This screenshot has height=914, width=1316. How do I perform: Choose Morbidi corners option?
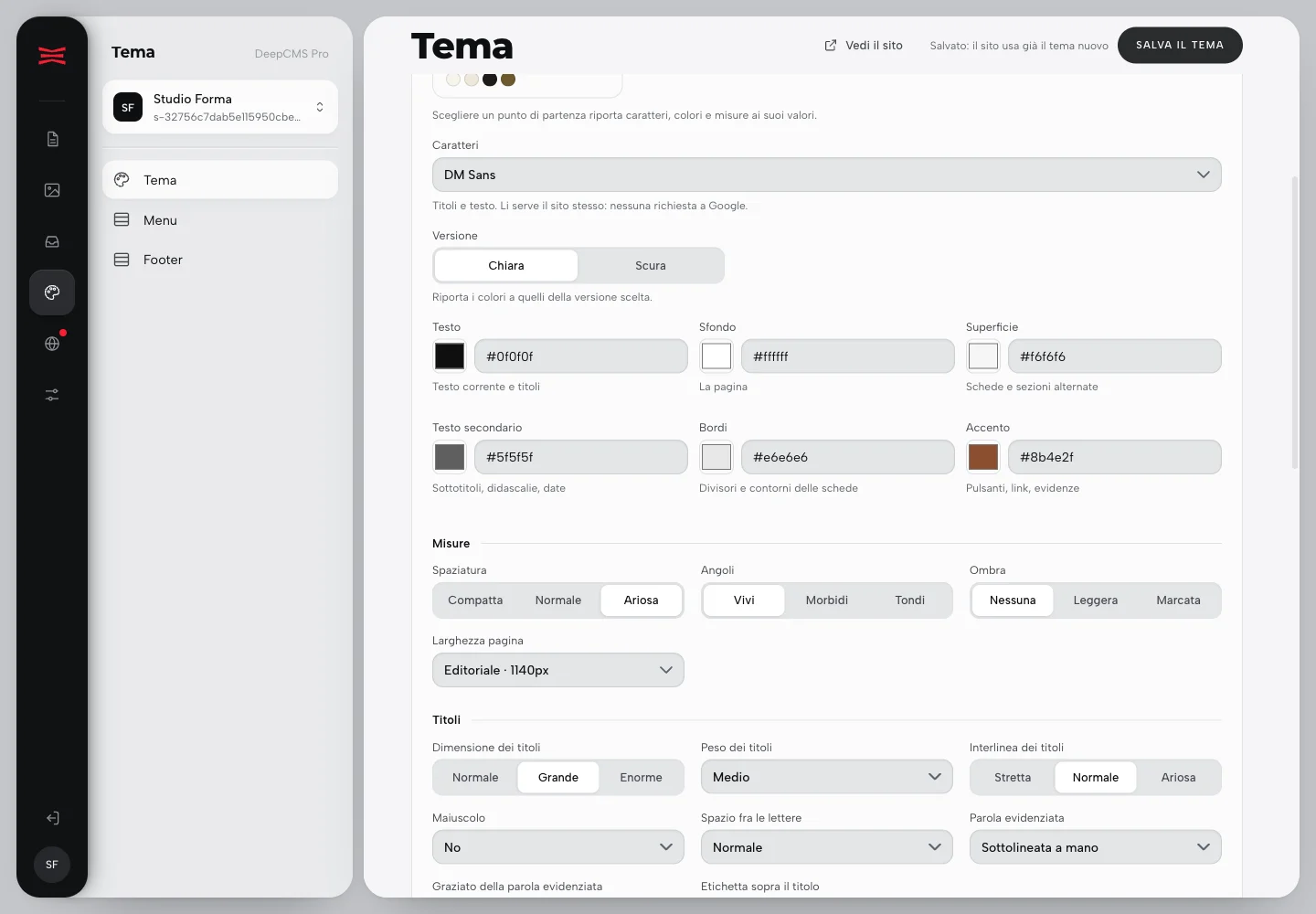point(827,600)
